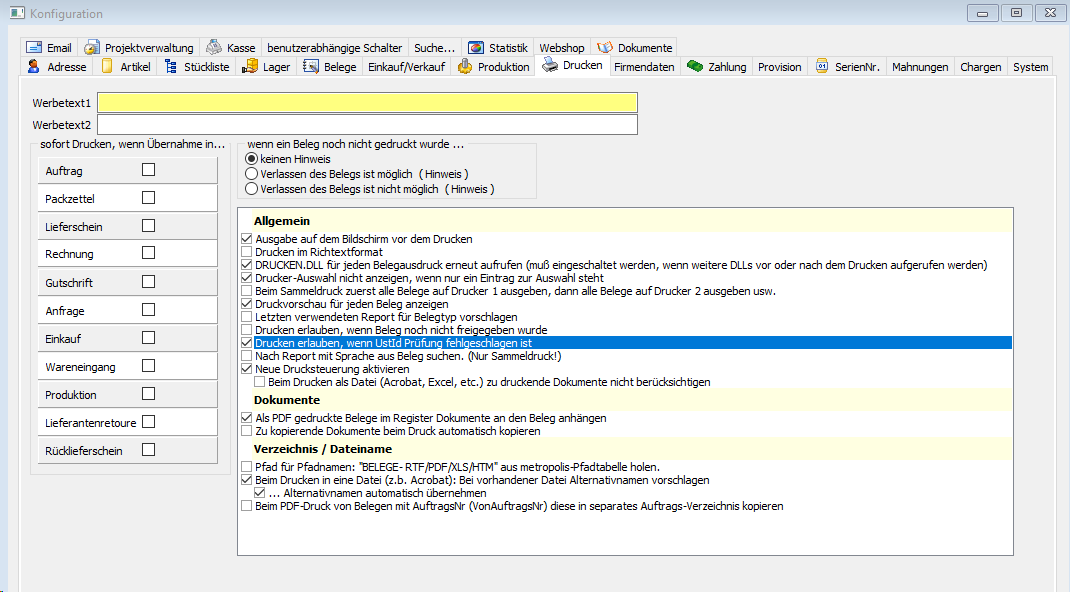1070x592 pixels.
Task: Toggle 'Neue Drucksteuerung aktivieren' checkbox
Action: pos(247,369)
